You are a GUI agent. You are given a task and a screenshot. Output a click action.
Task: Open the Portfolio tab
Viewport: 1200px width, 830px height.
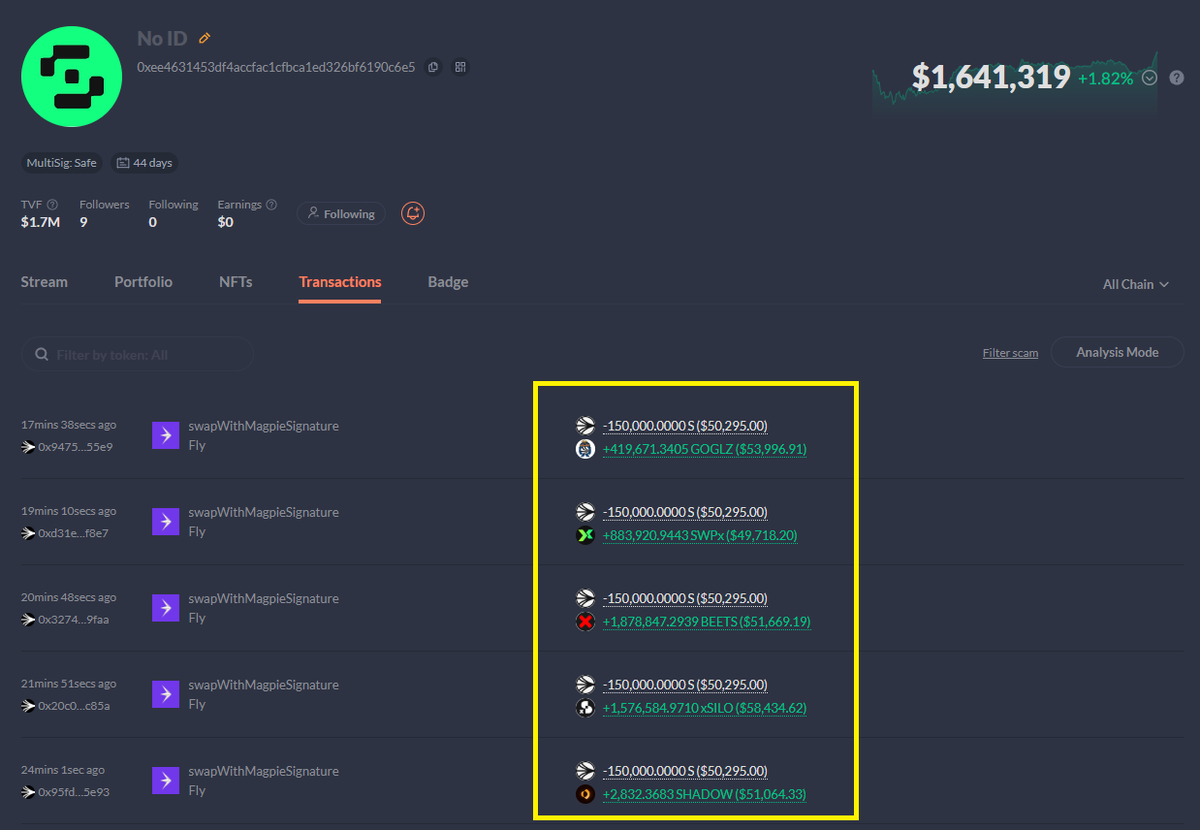143,282
